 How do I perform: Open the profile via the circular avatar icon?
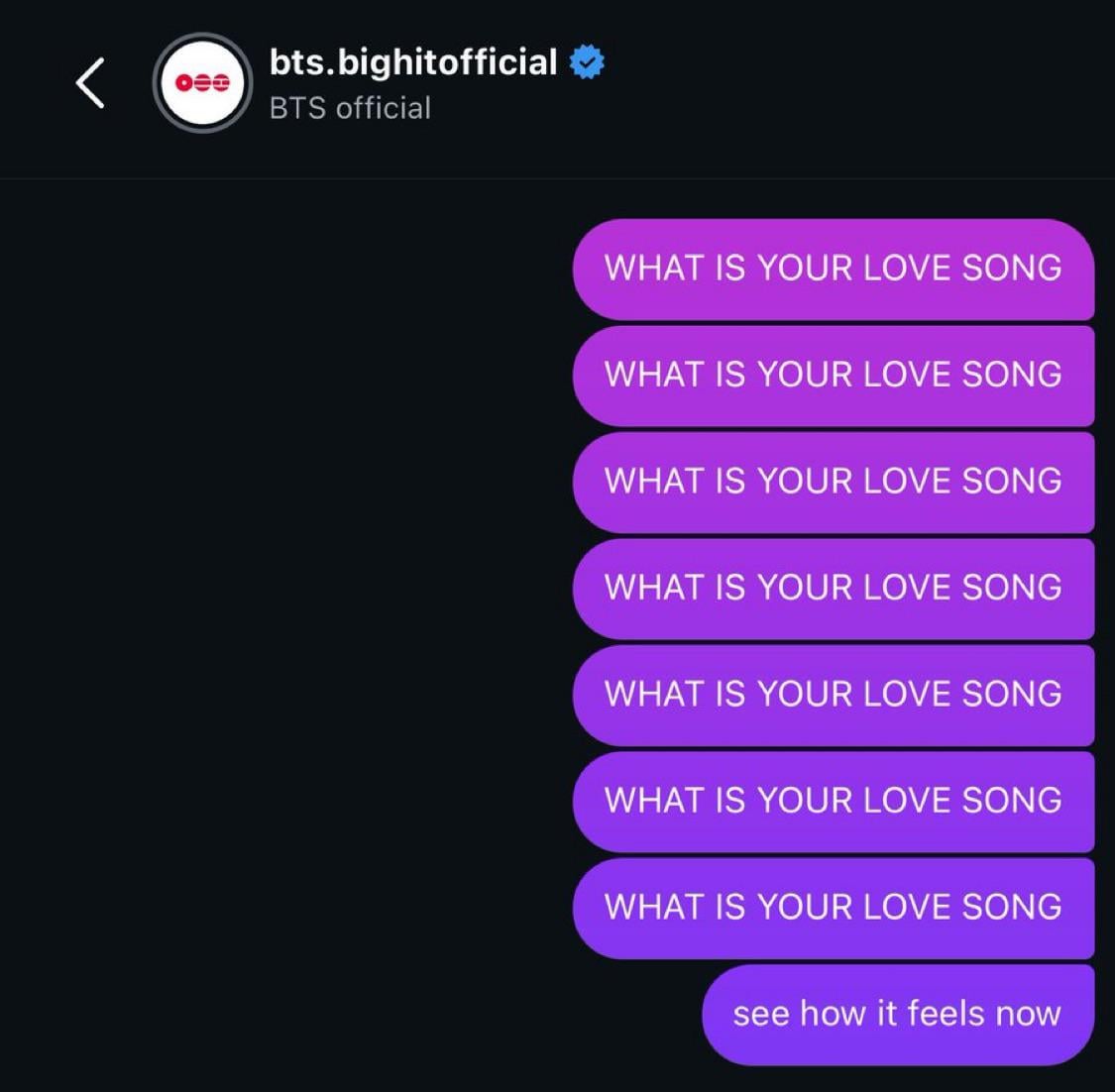[201, 83]
